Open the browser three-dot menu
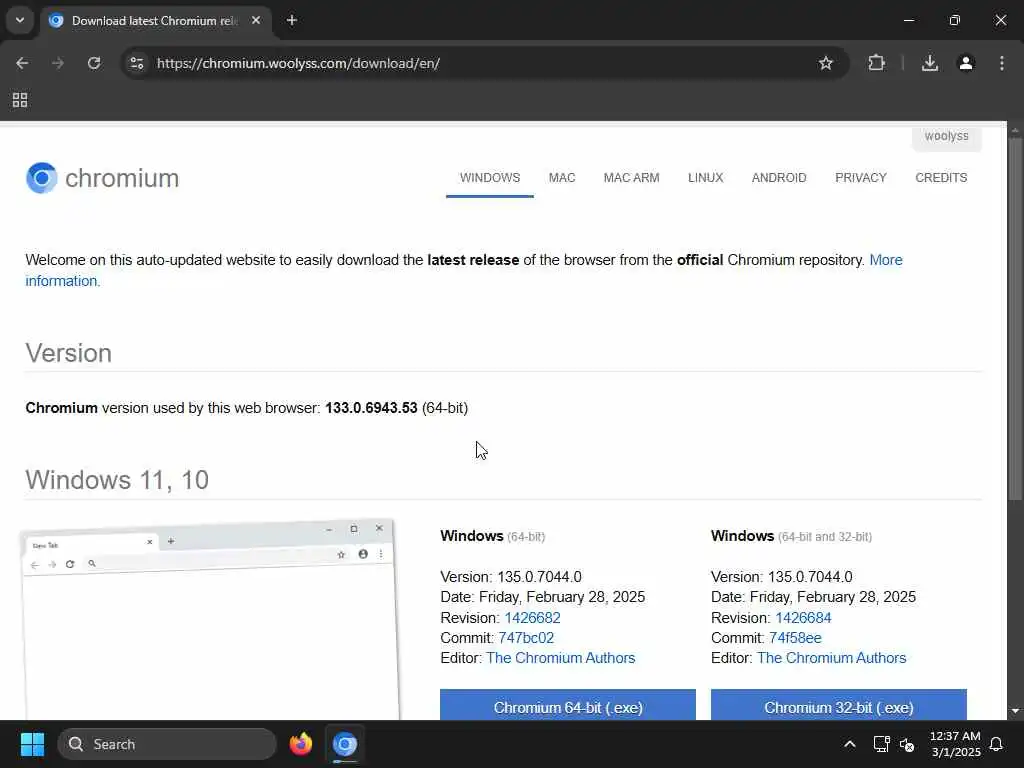Image resolution: width=1024 pixels, height=768 pixels. 1001,63
